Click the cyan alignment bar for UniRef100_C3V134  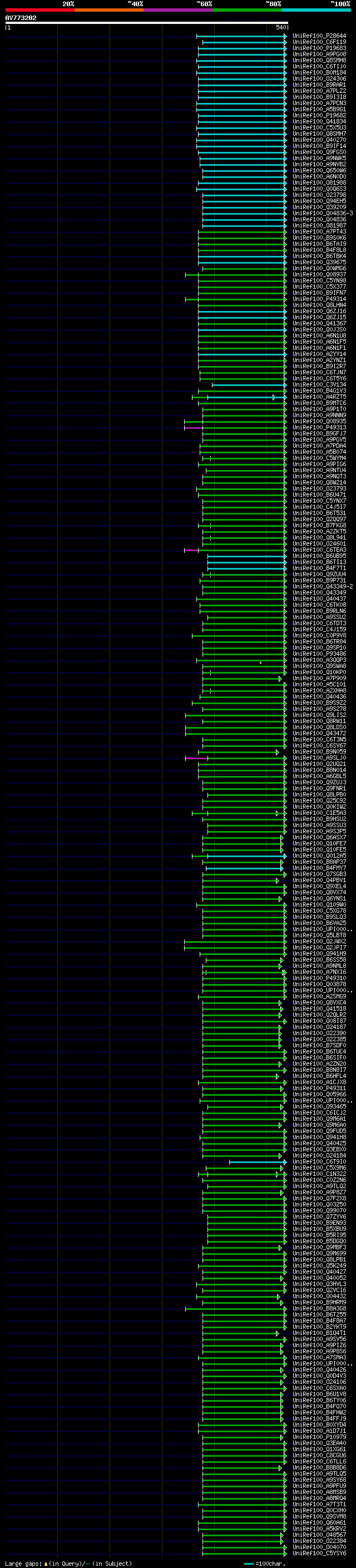[x=249, y=385]
